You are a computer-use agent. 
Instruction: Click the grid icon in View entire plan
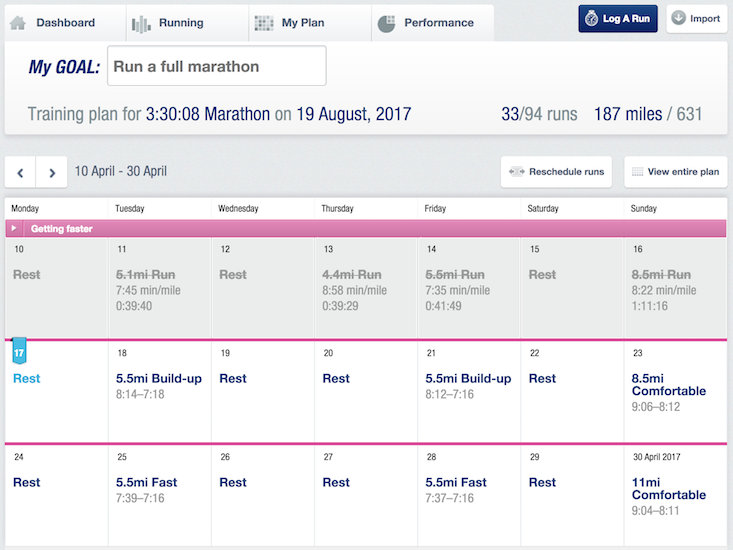[637, 171]
